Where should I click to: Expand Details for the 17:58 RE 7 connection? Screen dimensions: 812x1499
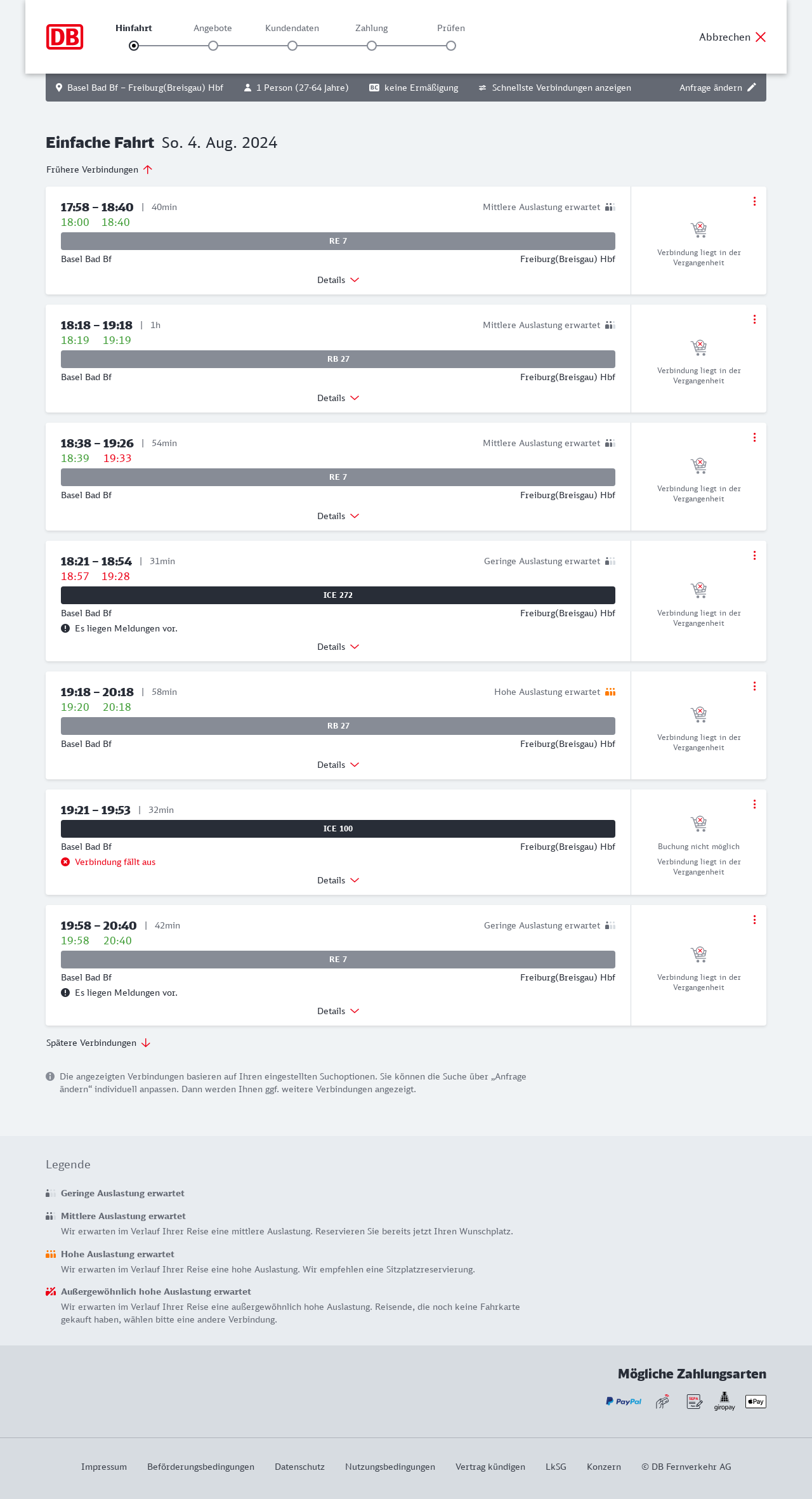click(x=338, y=280)
